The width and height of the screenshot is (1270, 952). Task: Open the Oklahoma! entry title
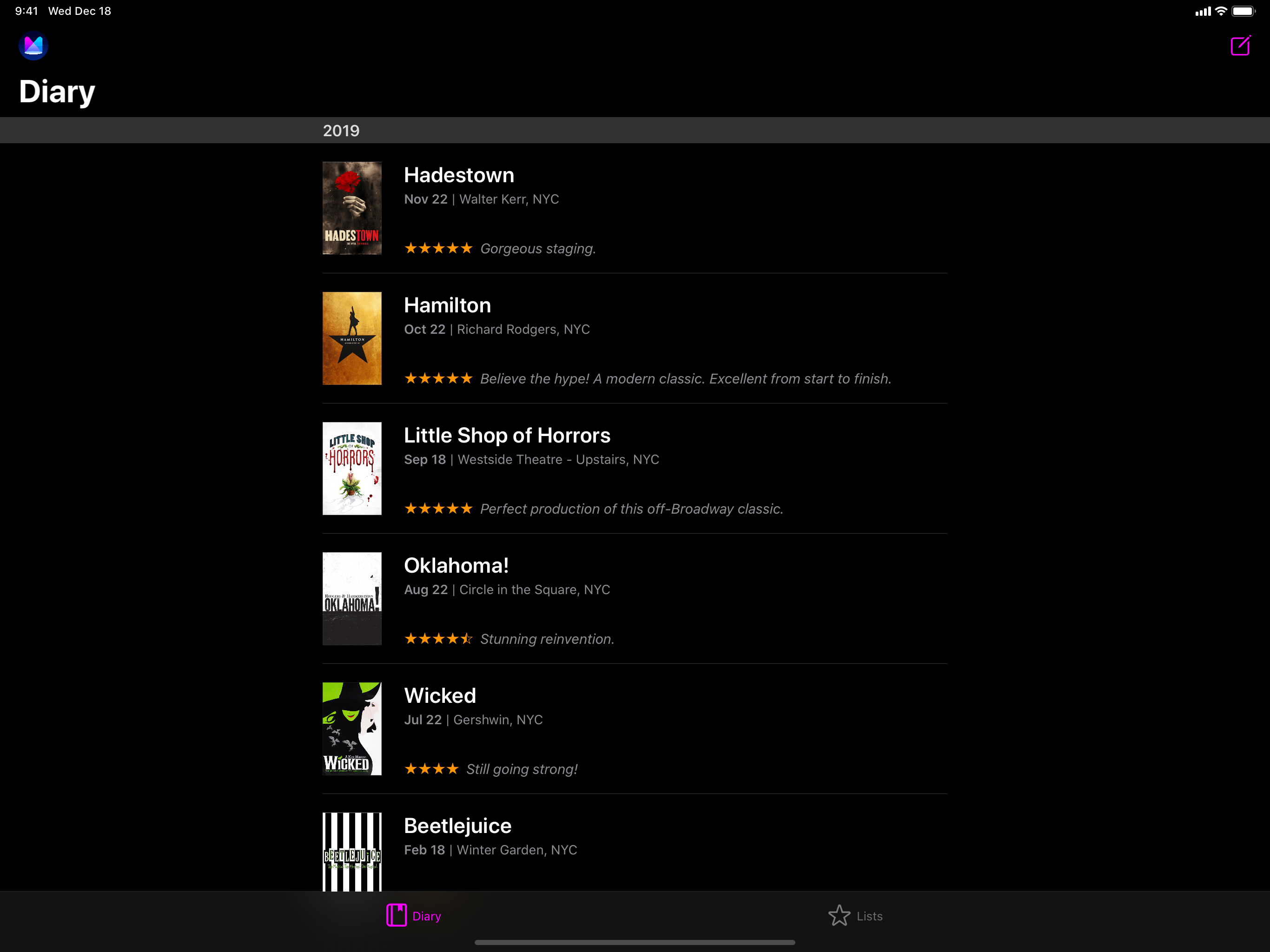(x=456, y=566)
